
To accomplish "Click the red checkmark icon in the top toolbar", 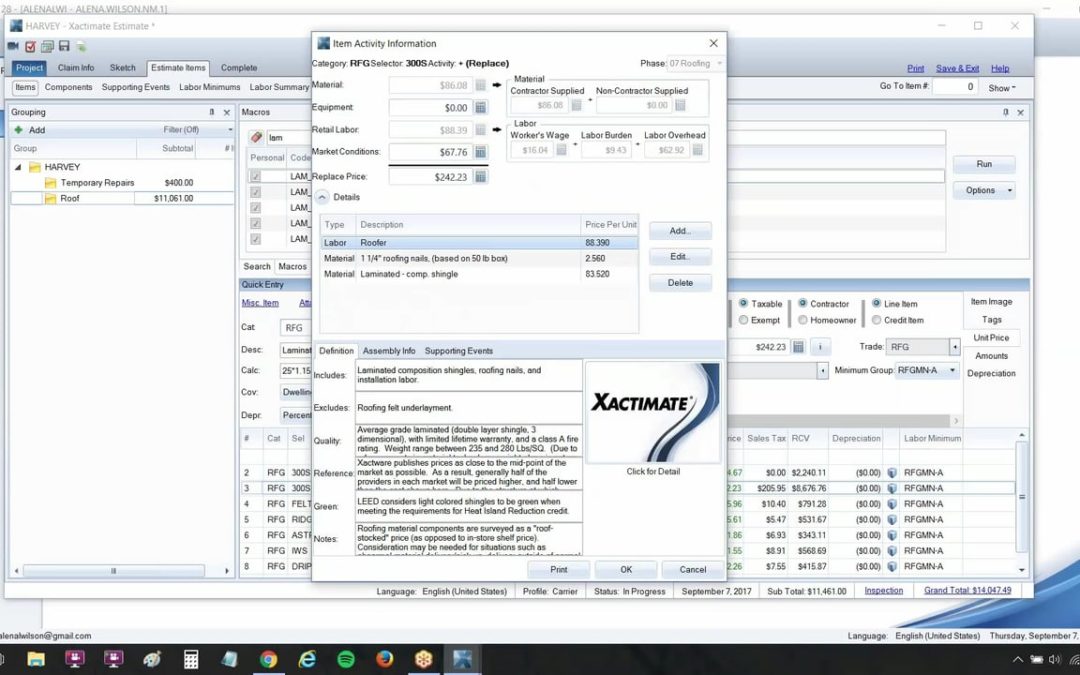I will (30, 47).
